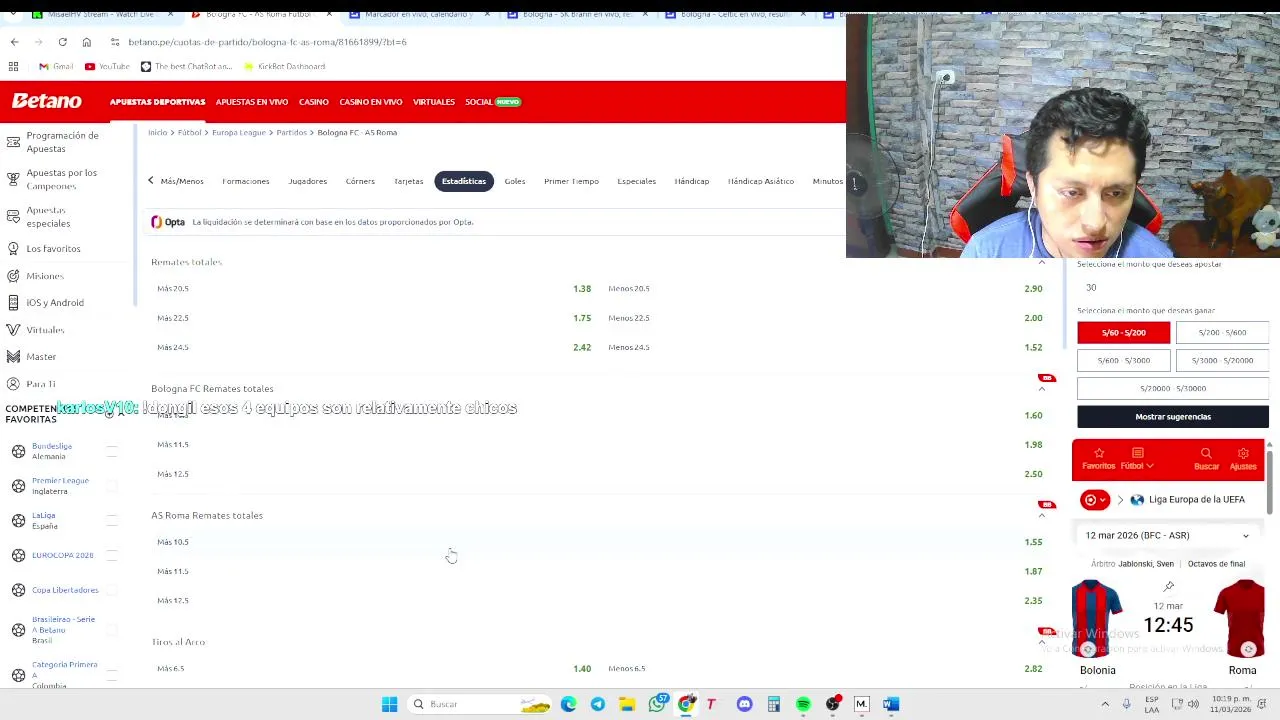The image size is (1280, 720).
Task: Click Europa League breadcrumb link
Action: pyautogui.click(x=238, y=132)
